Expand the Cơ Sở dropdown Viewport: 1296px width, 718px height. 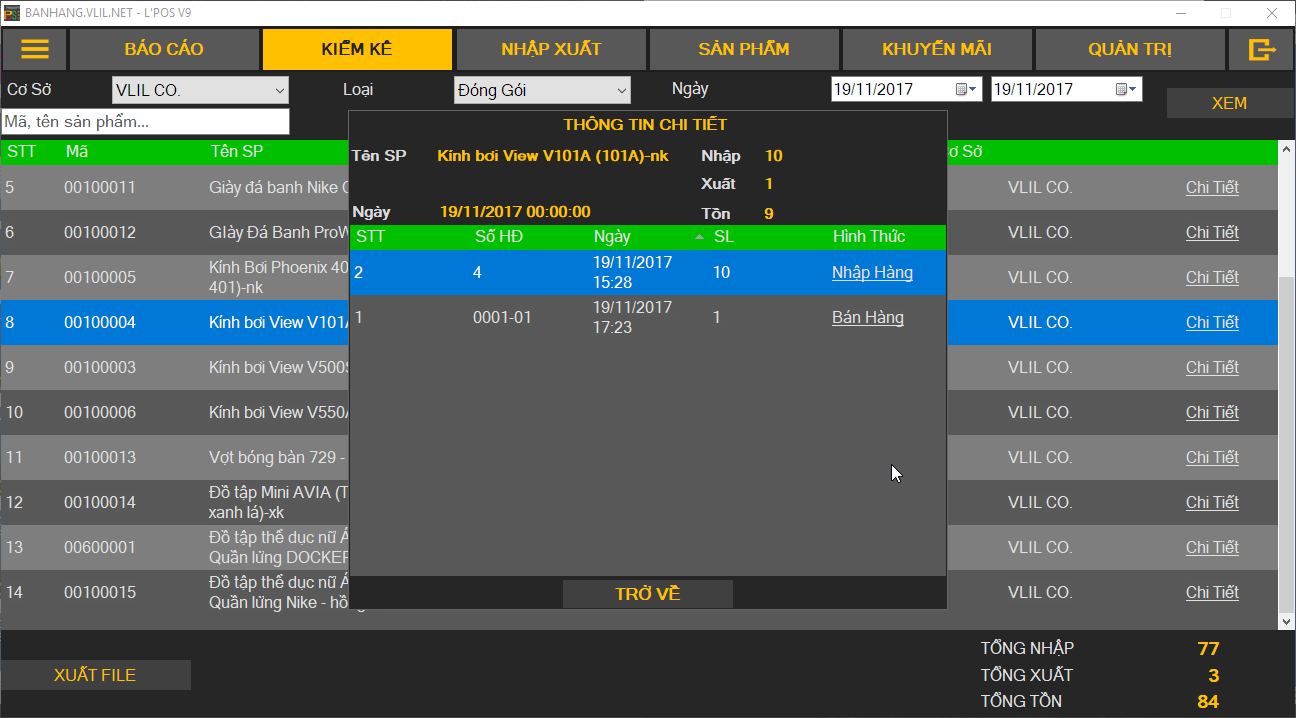tap(279, 91)
